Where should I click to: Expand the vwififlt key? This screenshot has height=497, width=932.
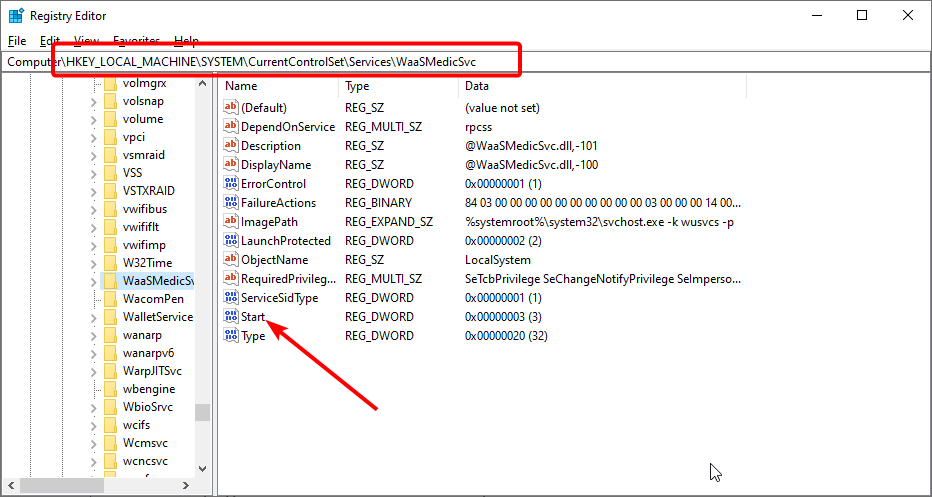coord(93,227)
